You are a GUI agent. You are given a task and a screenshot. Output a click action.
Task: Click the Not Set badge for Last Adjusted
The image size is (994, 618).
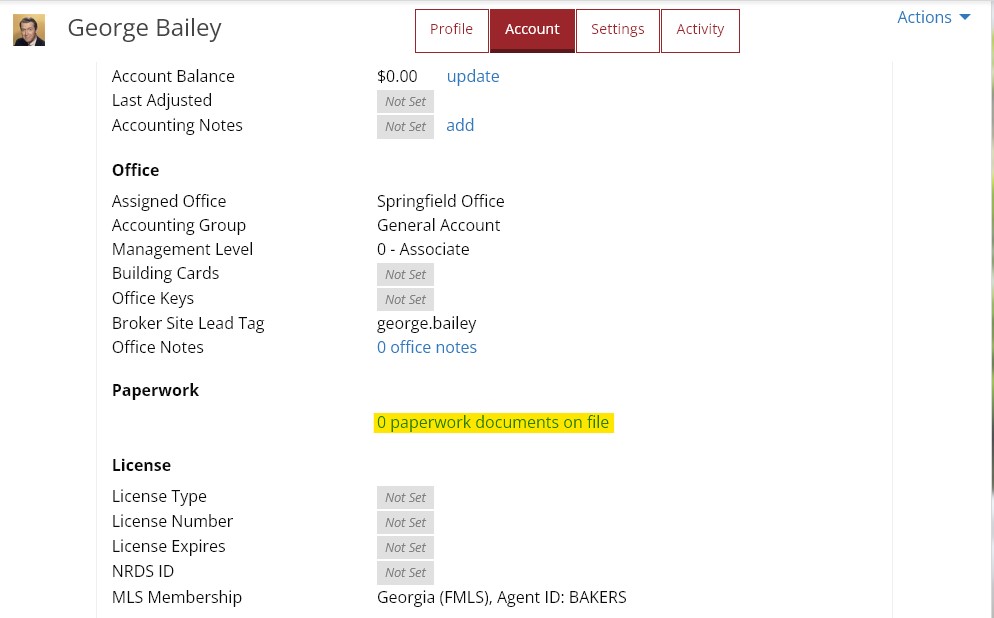click(x=405, y=101)
